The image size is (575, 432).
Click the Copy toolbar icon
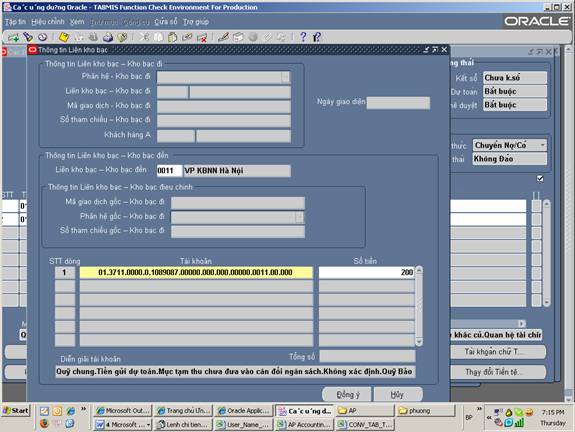coord(158,37)
